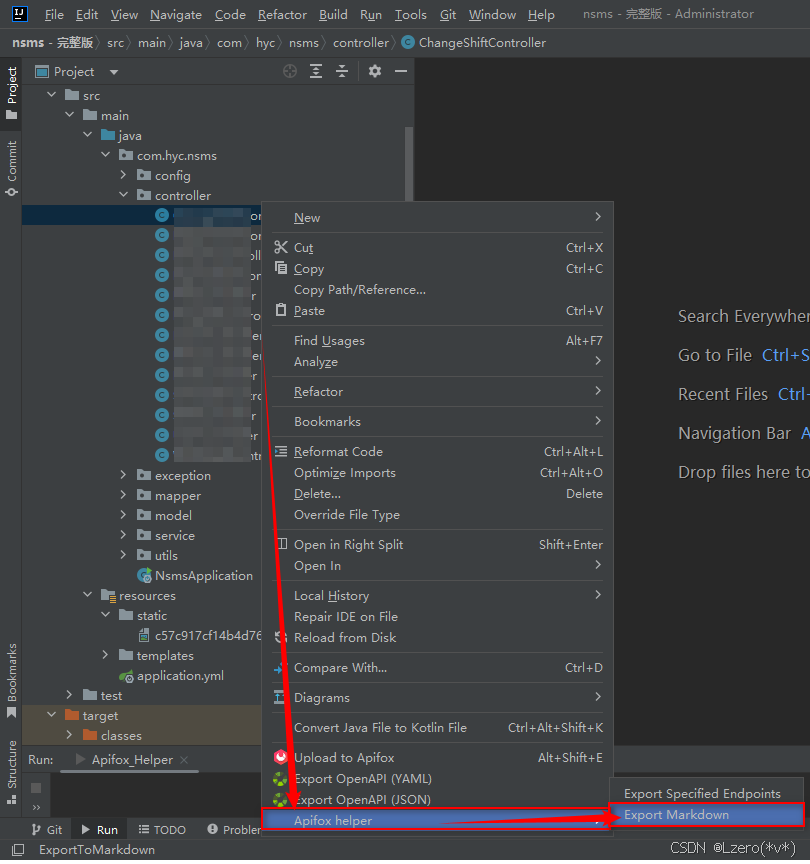Click Export Specified Endpoints option
The image size is (810, 864).
click(x=704, y=793)
